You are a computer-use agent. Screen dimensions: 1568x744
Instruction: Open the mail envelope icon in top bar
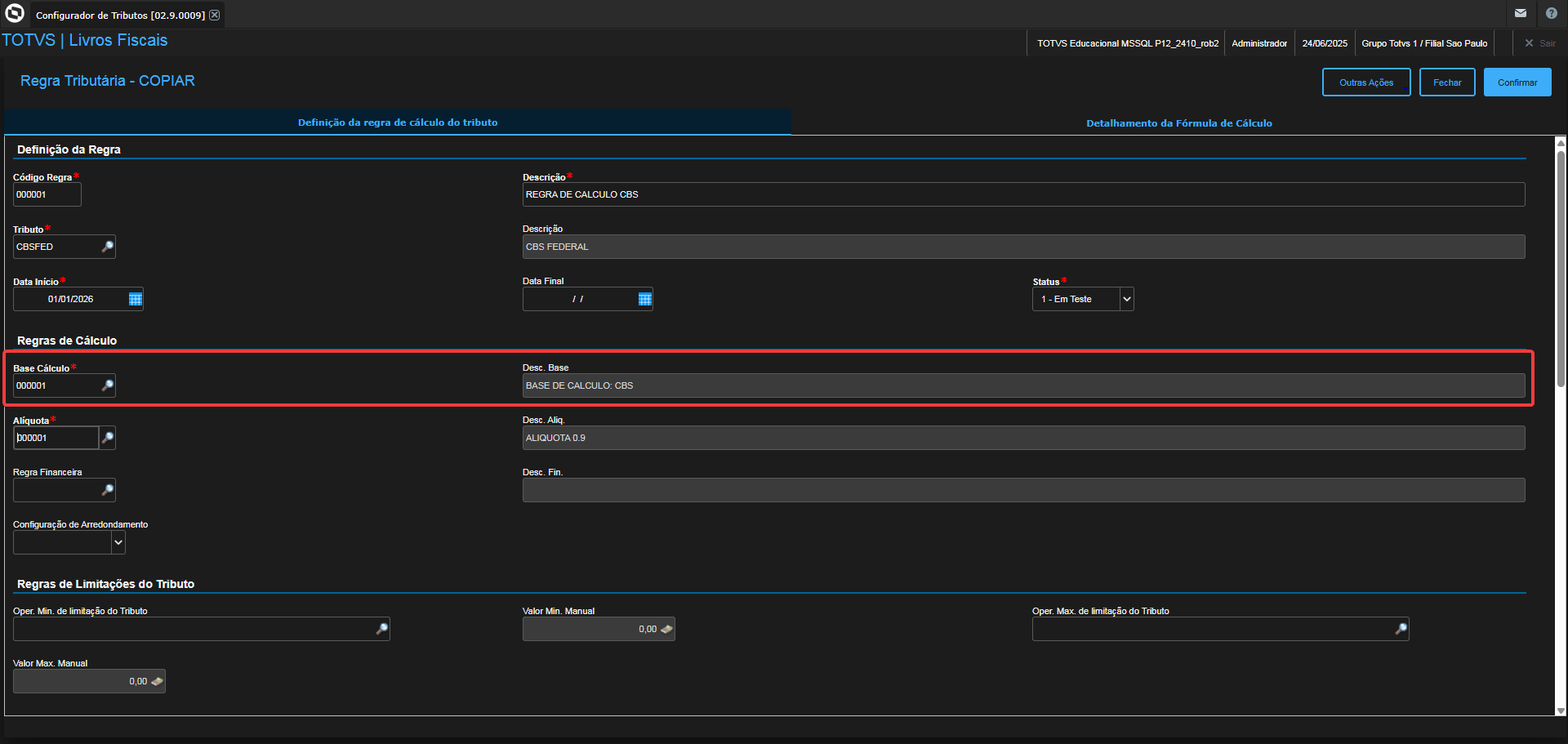click(x=1521, y=13)
